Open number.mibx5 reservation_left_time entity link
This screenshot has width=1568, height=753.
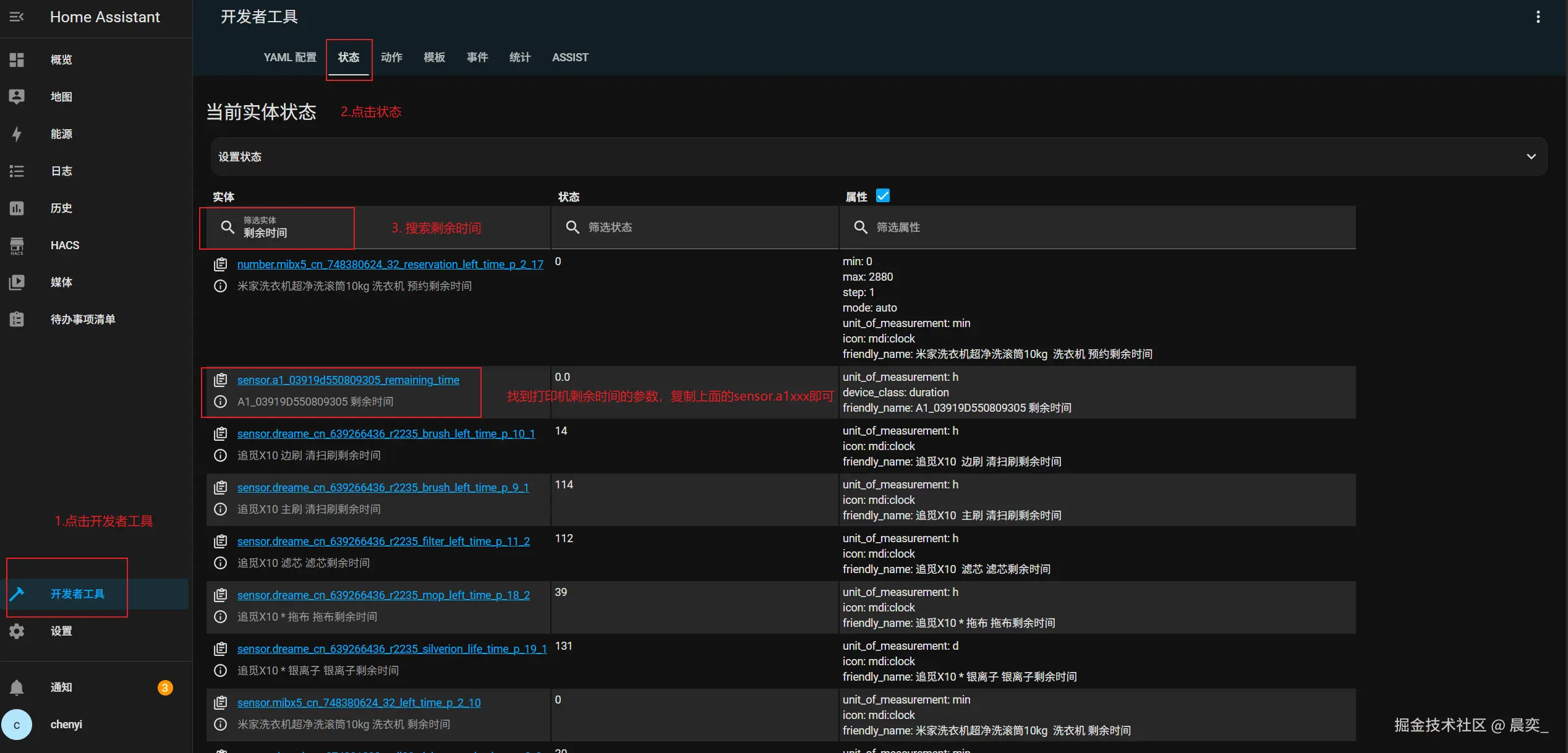pos(390,265)
